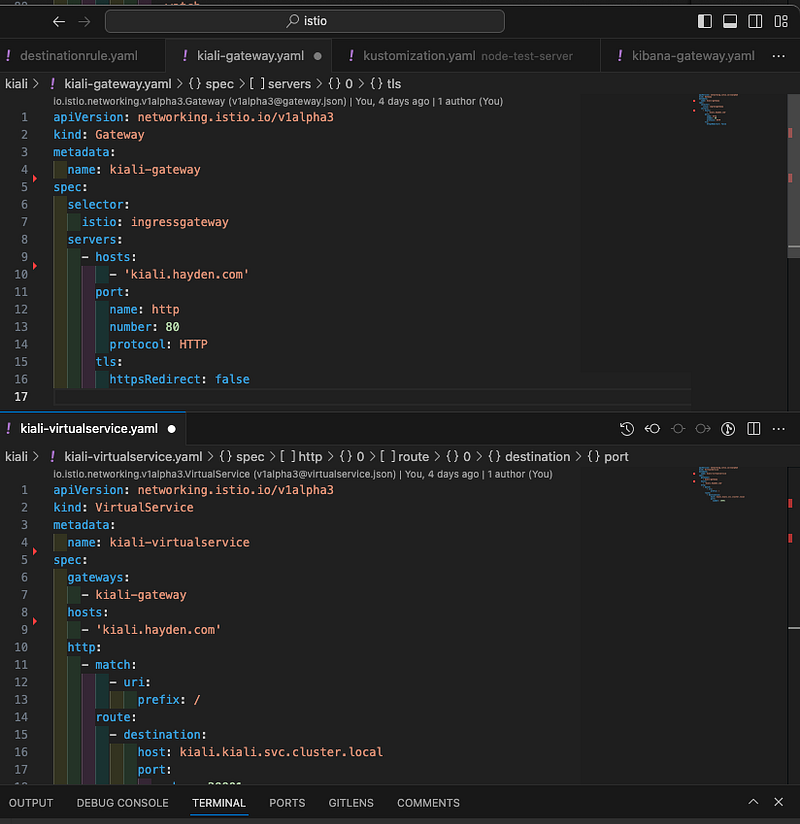This screenshot has width=800, height=824.
Task: Open the spec breadcrumb in the gateway editor
Action: [x=211, y=84]
